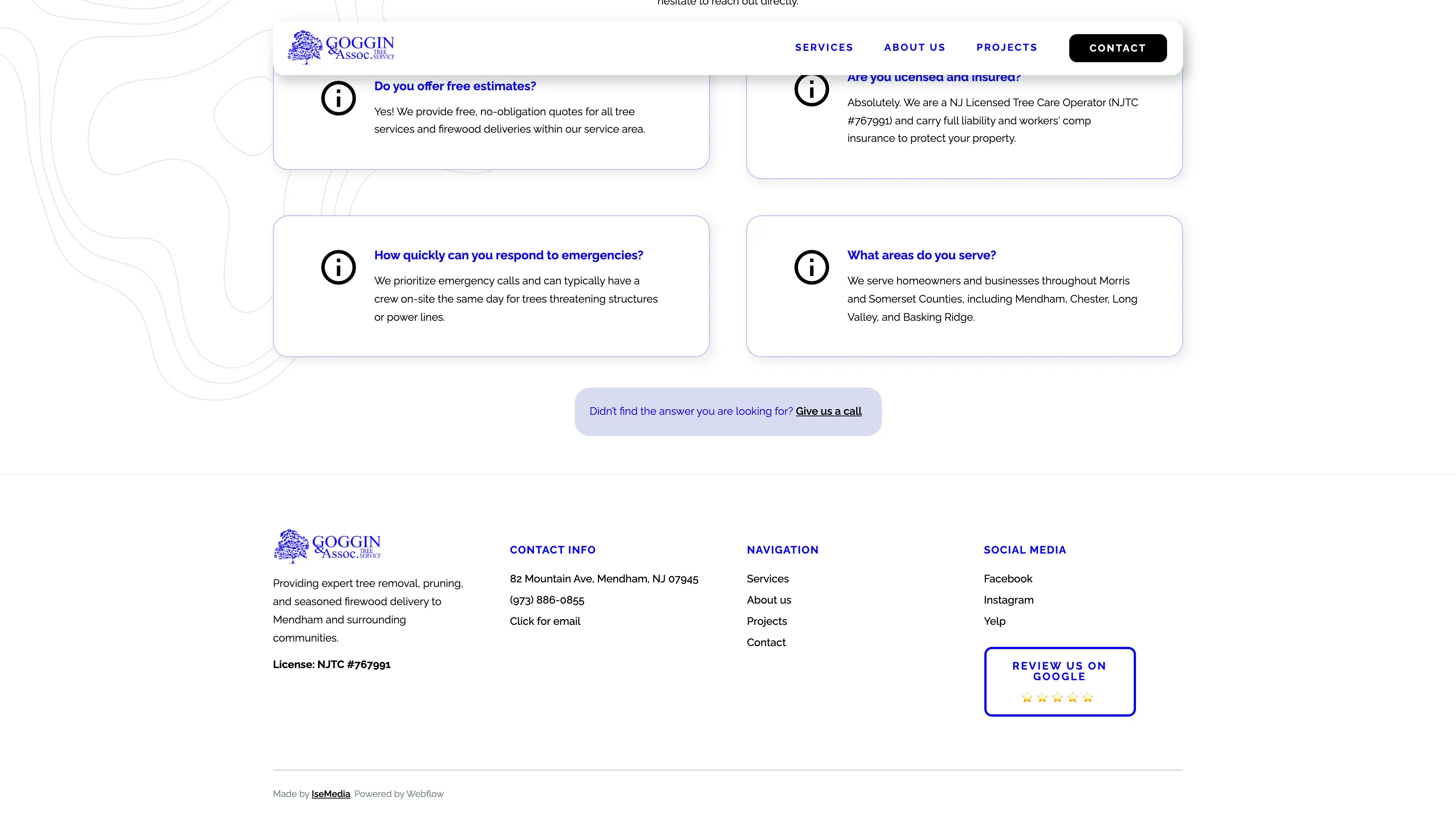This screenshot has width=1456, height=819.
Task: Select Click for email link
Action: (544, 621)
